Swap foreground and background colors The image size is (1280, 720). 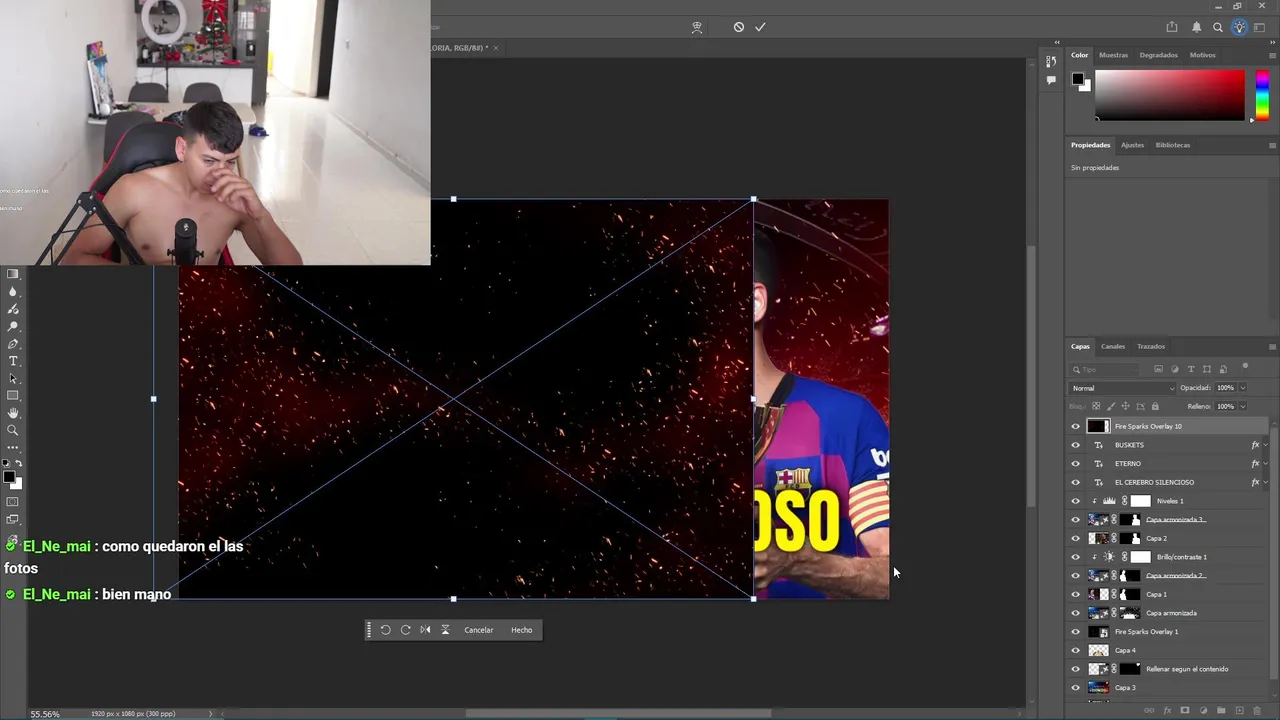point(19,463)
